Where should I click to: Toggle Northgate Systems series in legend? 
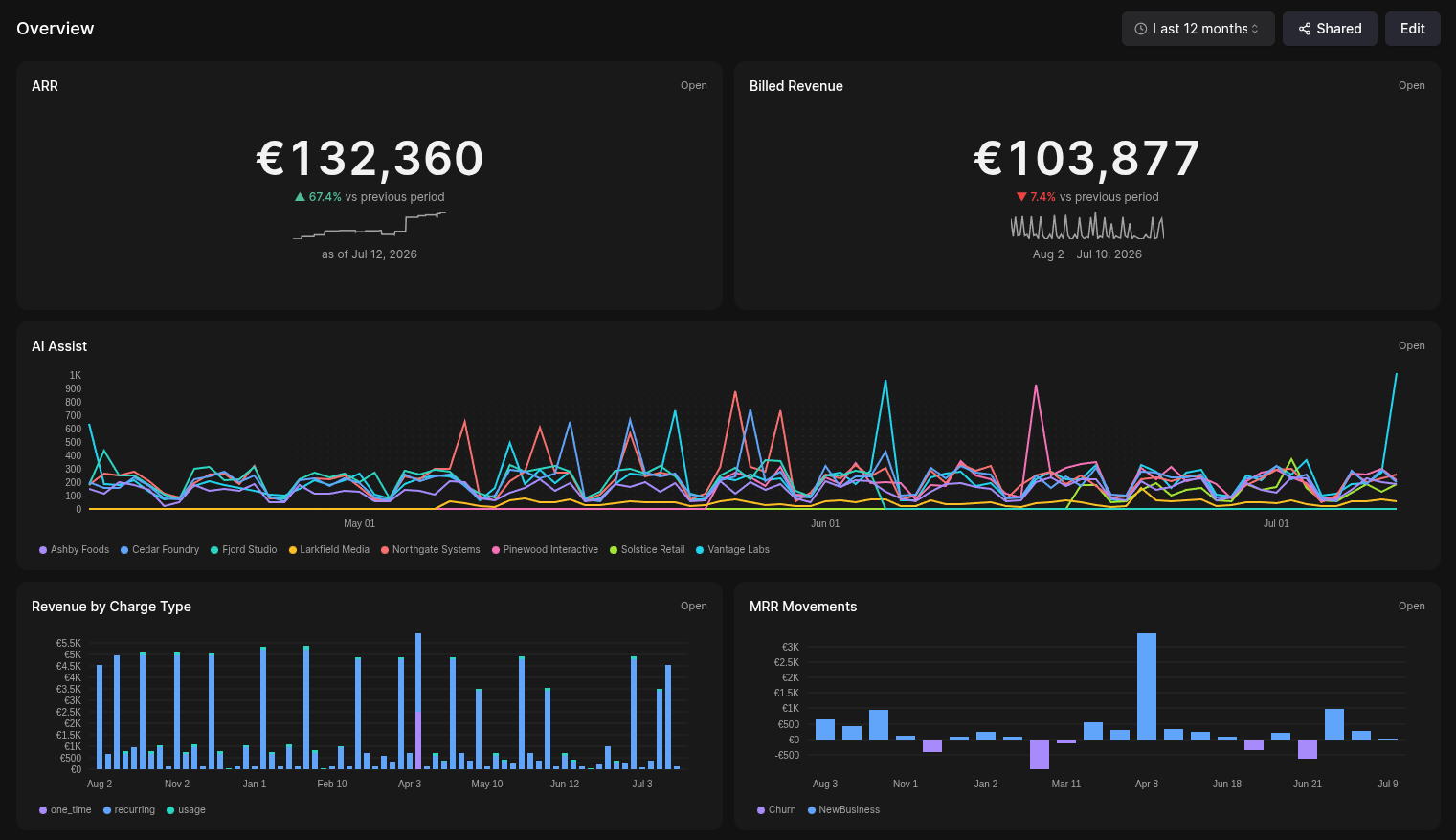[431, 550]
